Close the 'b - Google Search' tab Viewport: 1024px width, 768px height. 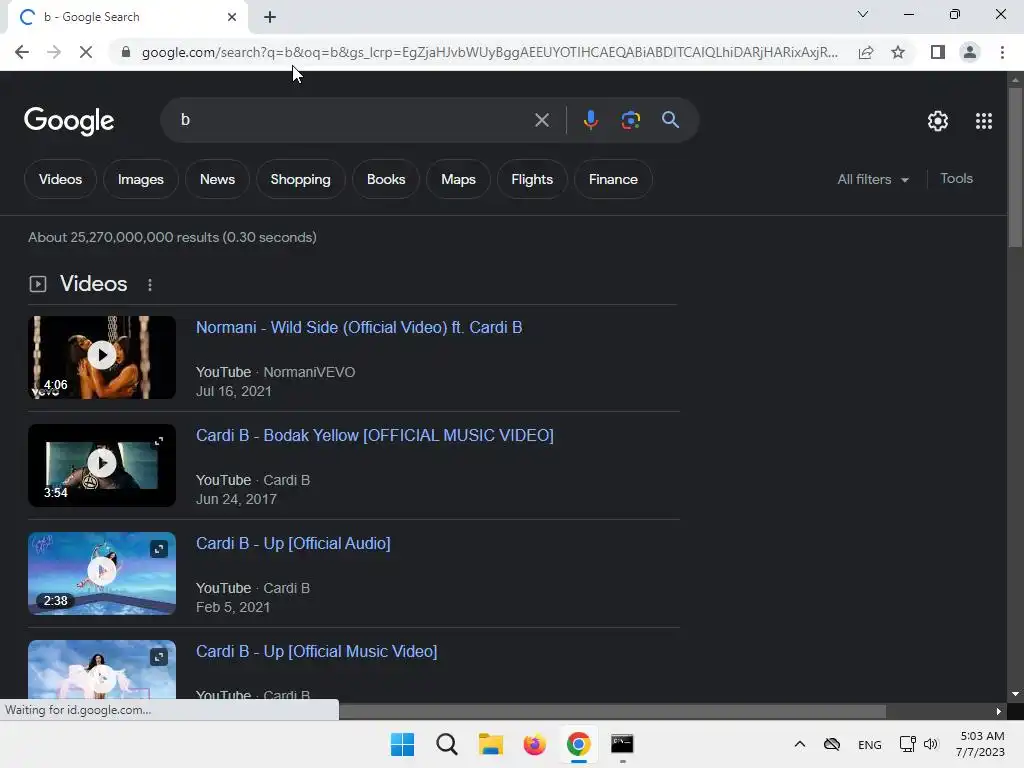pos(232,17)
